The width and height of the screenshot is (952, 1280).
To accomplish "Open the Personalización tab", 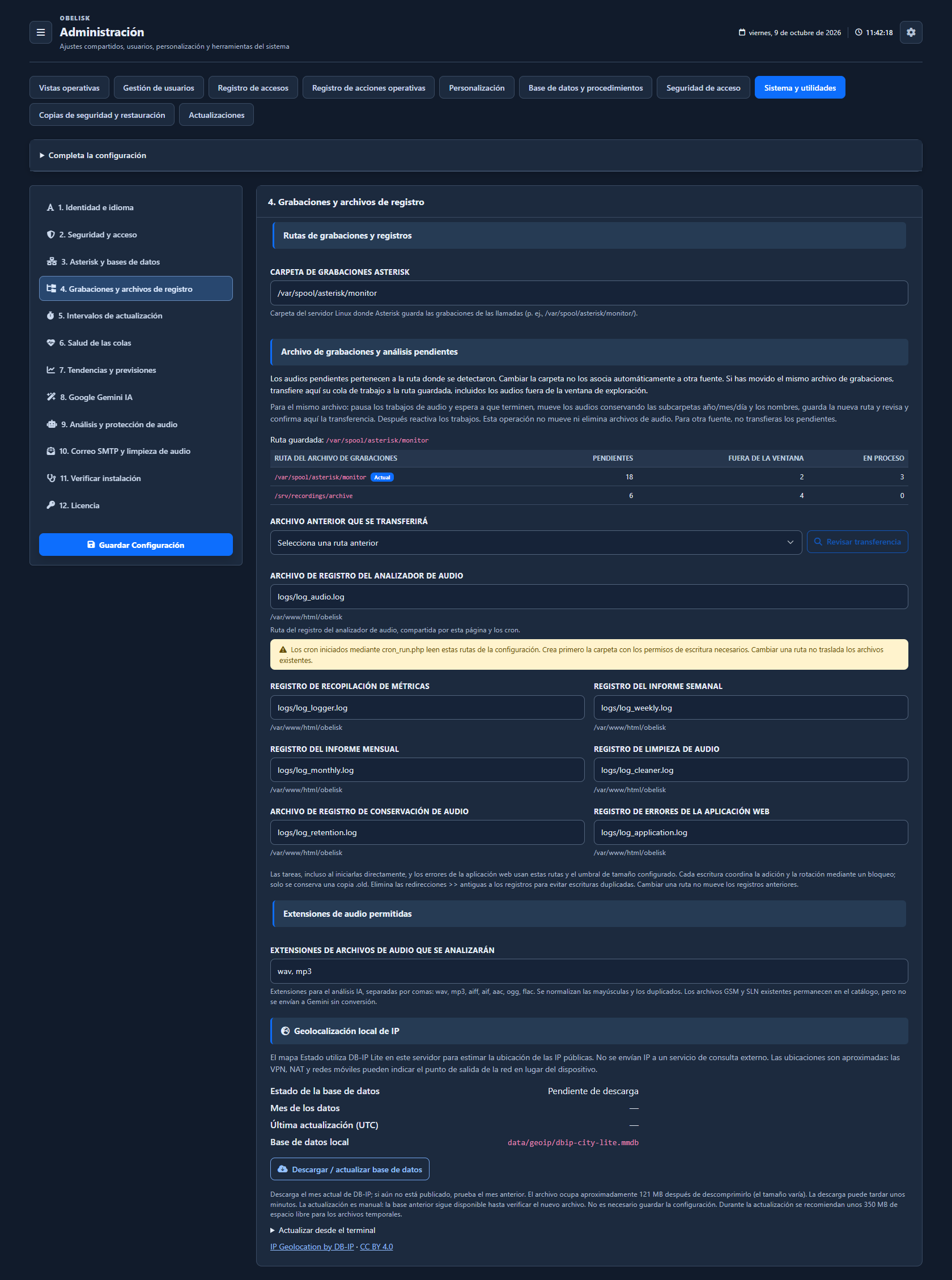I will click(x=477, y=88).
